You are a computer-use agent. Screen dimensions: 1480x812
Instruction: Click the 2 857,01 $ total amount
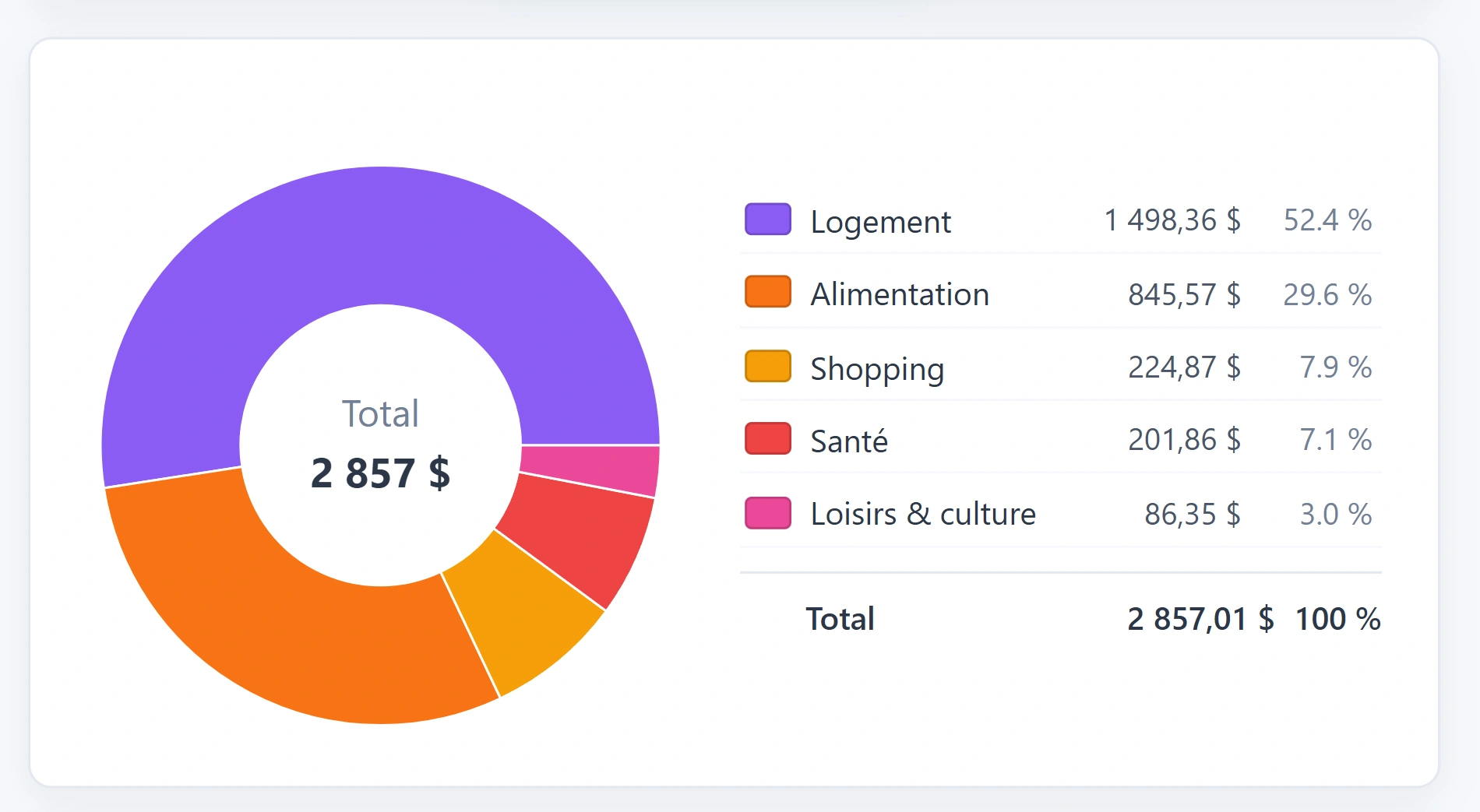(1200, 620)
